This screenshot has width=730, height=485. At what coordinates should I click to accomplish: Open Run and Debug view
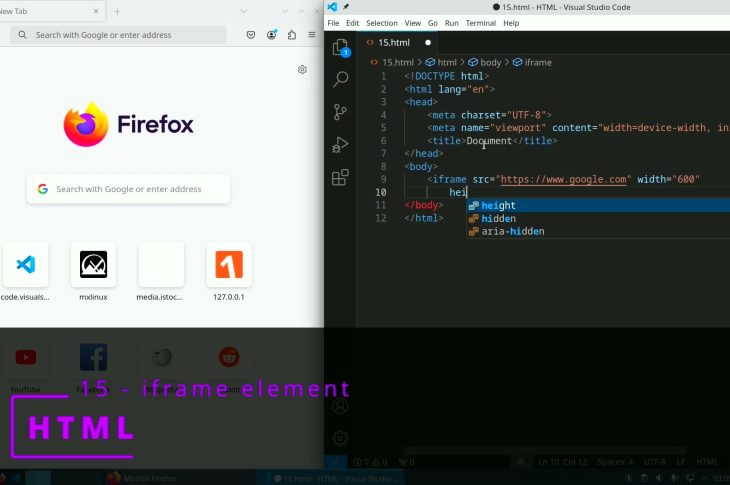coord(340,145)
